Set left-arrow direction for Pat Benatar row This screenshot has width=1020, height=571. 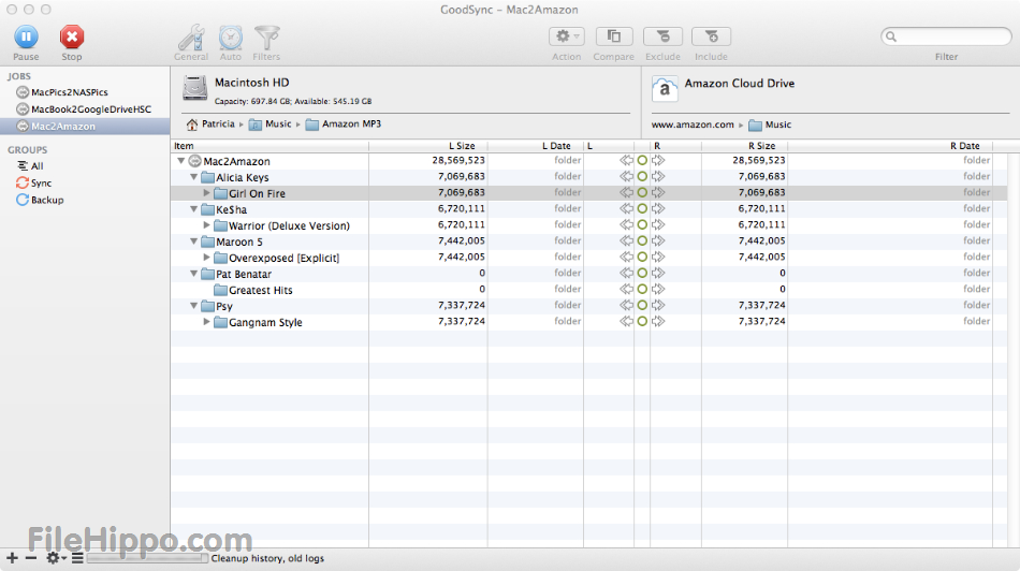point(626,273)
